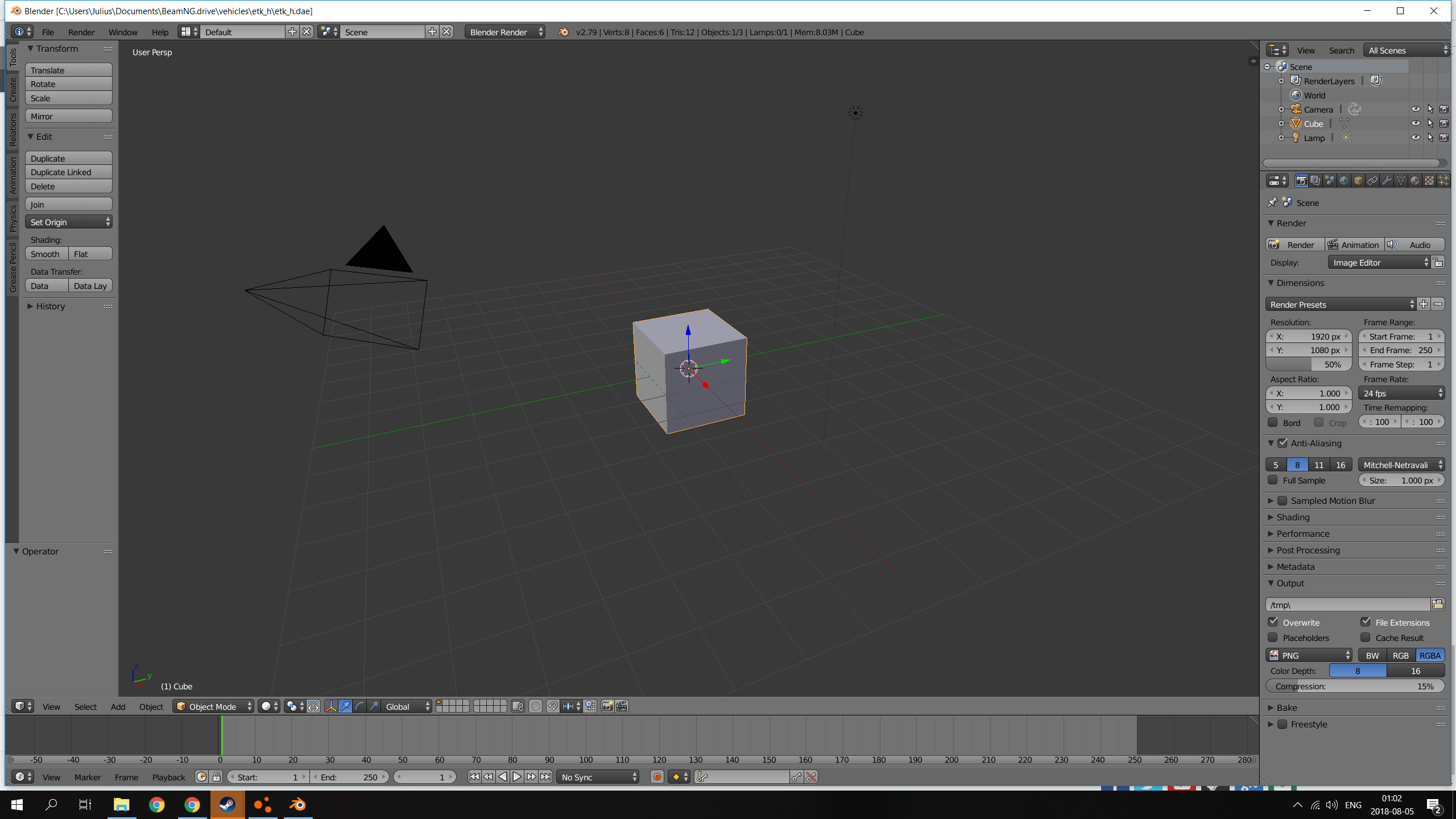
Task: Expand the Performance panel
Action: point(1302,533)
